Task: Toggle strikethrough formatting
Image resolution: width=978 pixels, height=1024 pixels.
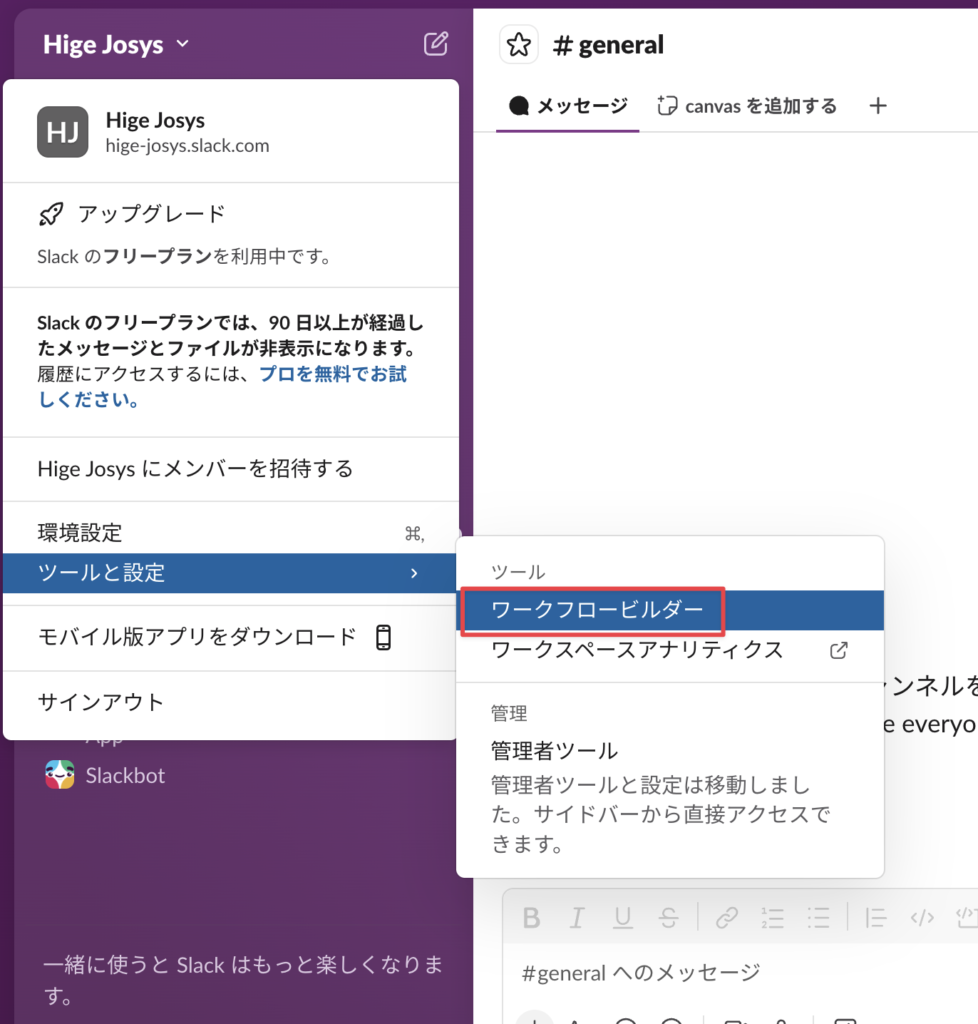Action: (x=669, y=918)
